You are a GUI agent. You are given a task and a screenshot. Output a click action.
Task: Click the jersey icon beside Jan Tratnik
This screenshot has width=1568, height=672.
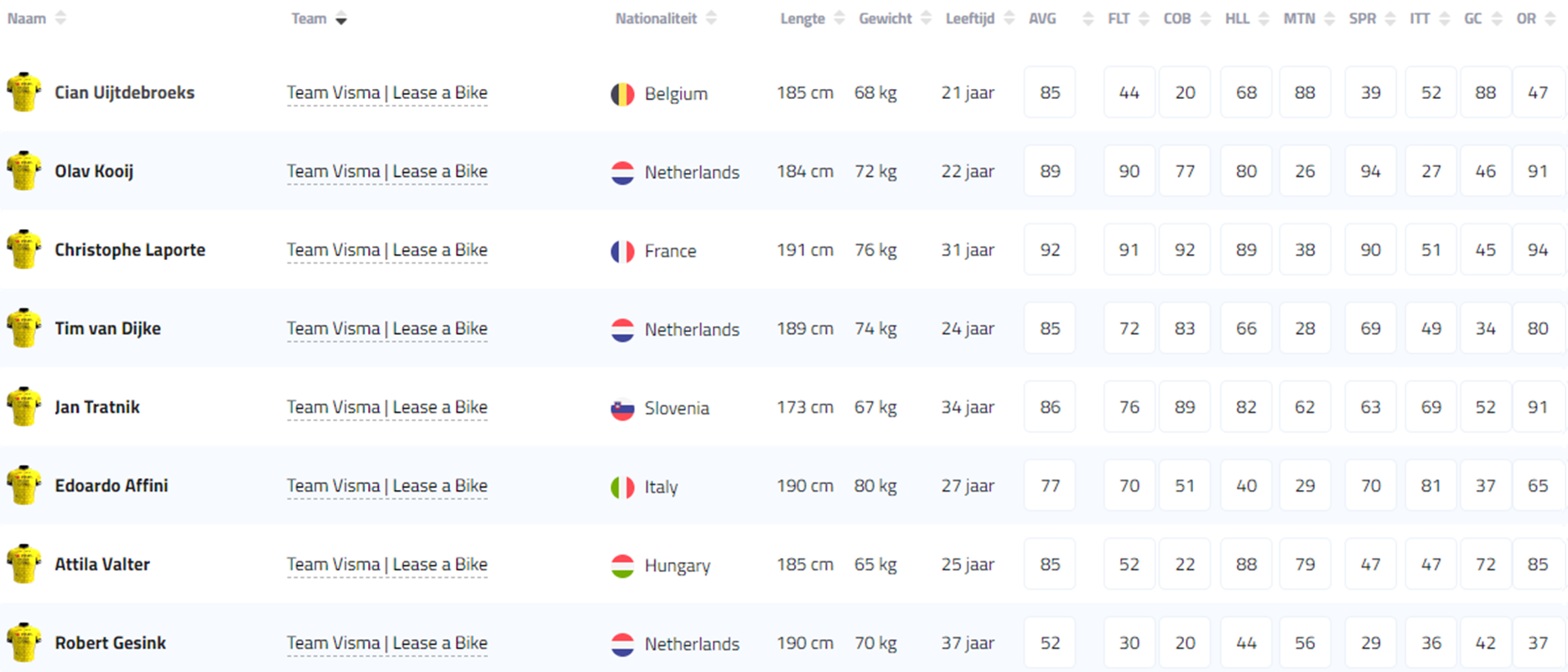click(x=23, y=407)
